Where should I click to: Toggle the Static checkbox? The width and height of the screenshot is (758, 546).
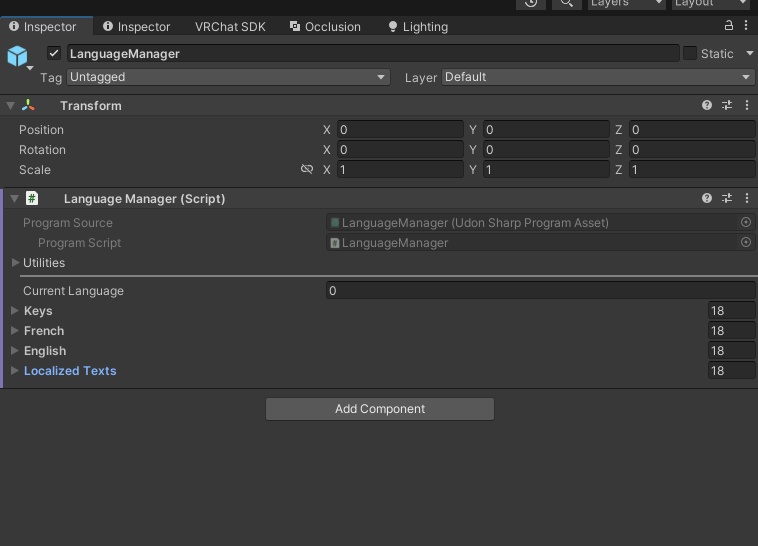[690, 53]
